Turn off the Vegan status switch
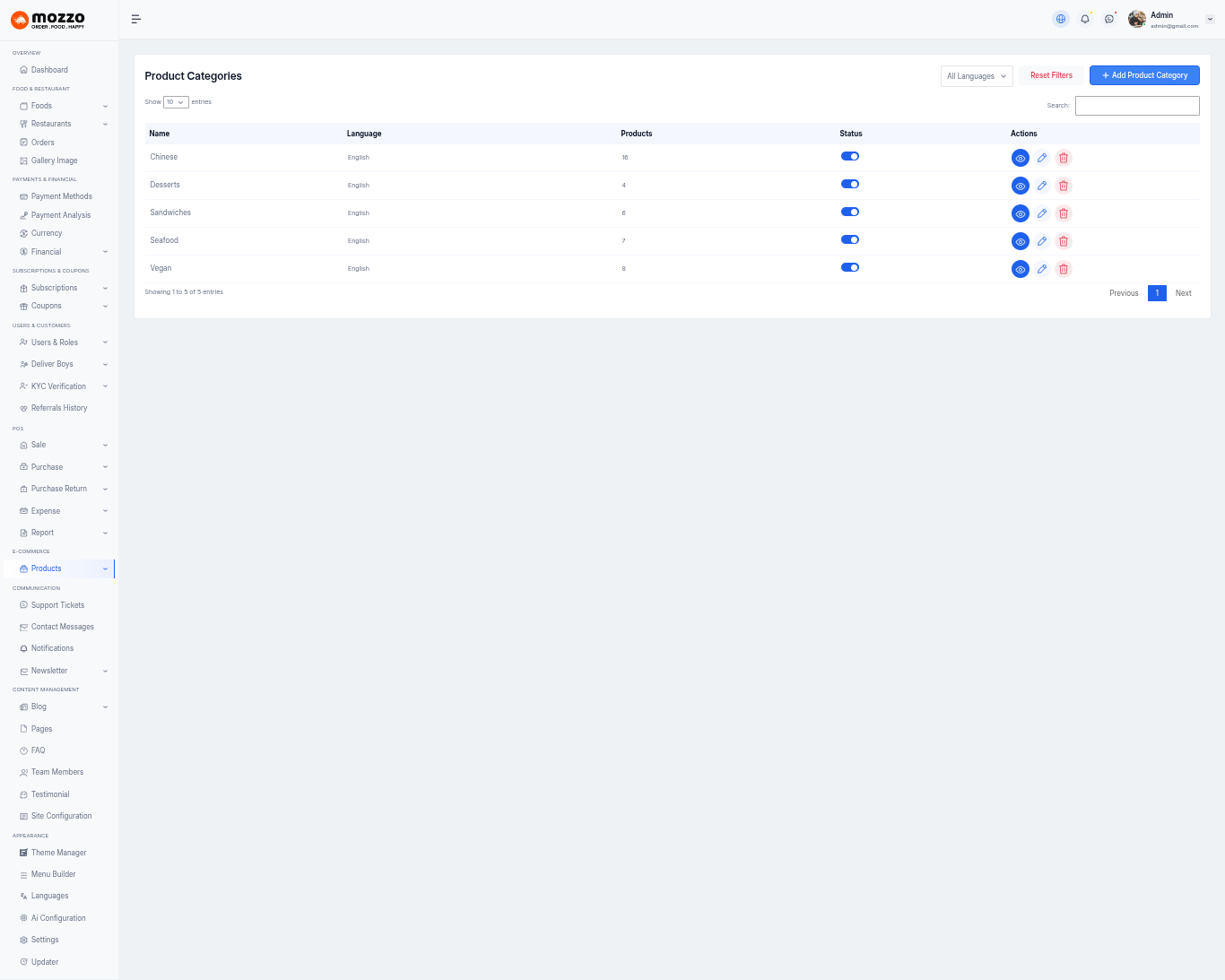The image size is (1225, 980). click(x=849, y=267)
